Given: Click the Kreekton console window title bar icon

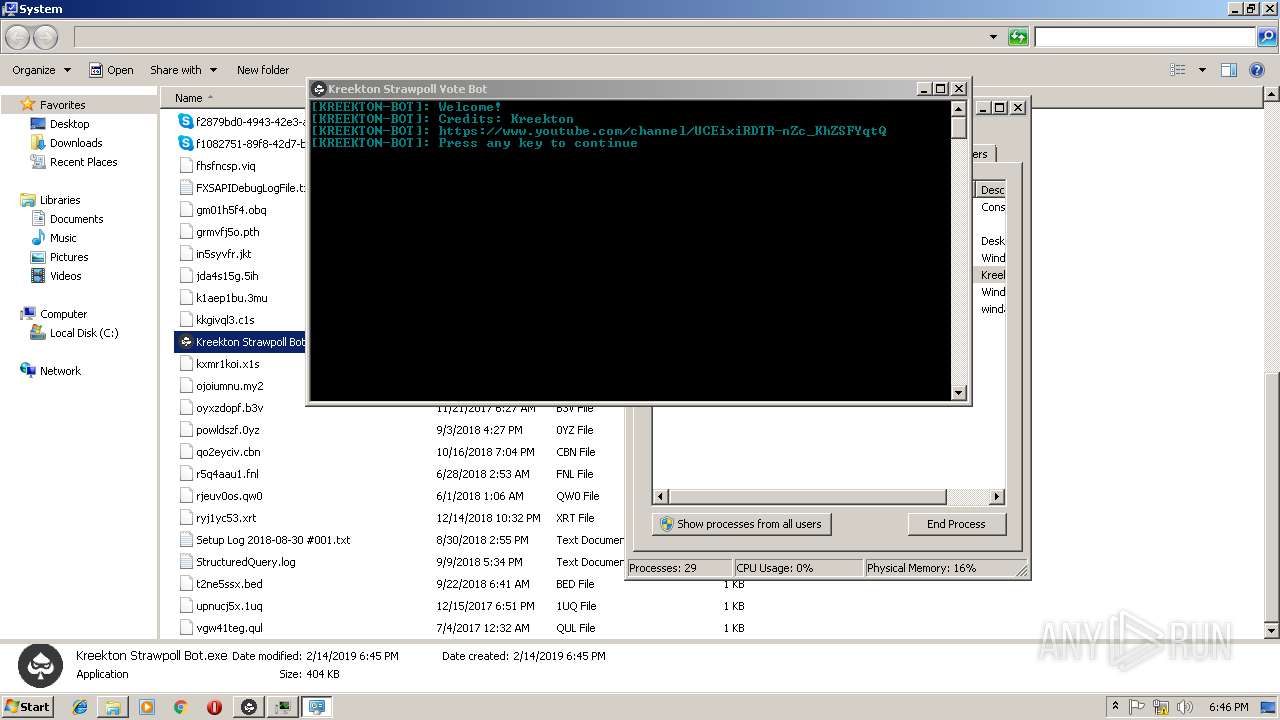Looking at the screenshot, I should click(319, 89).
